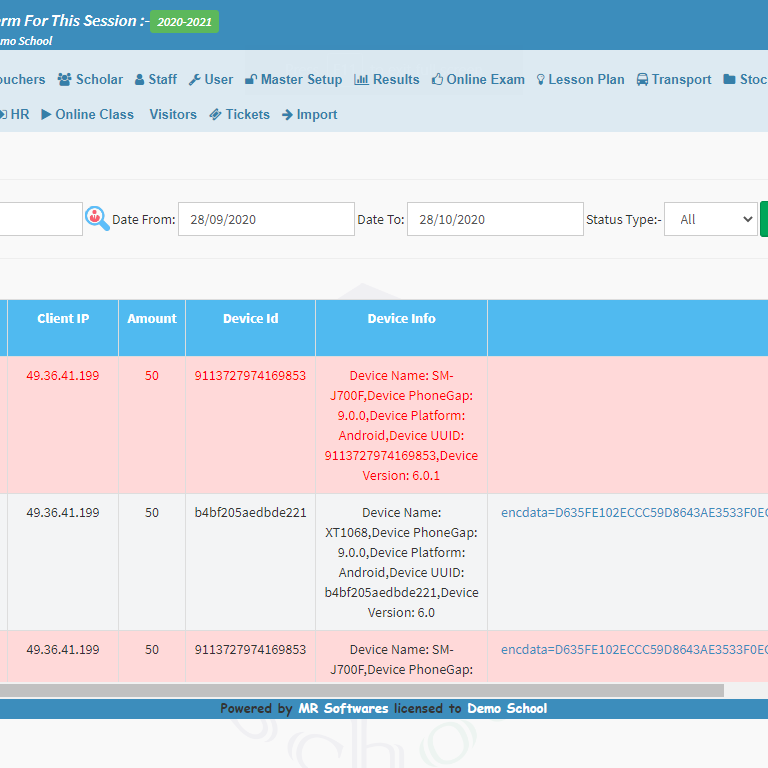The height and width of the screenshot is (768, 768).
Task: Click the Date To input field
Action: click(495, 219)
